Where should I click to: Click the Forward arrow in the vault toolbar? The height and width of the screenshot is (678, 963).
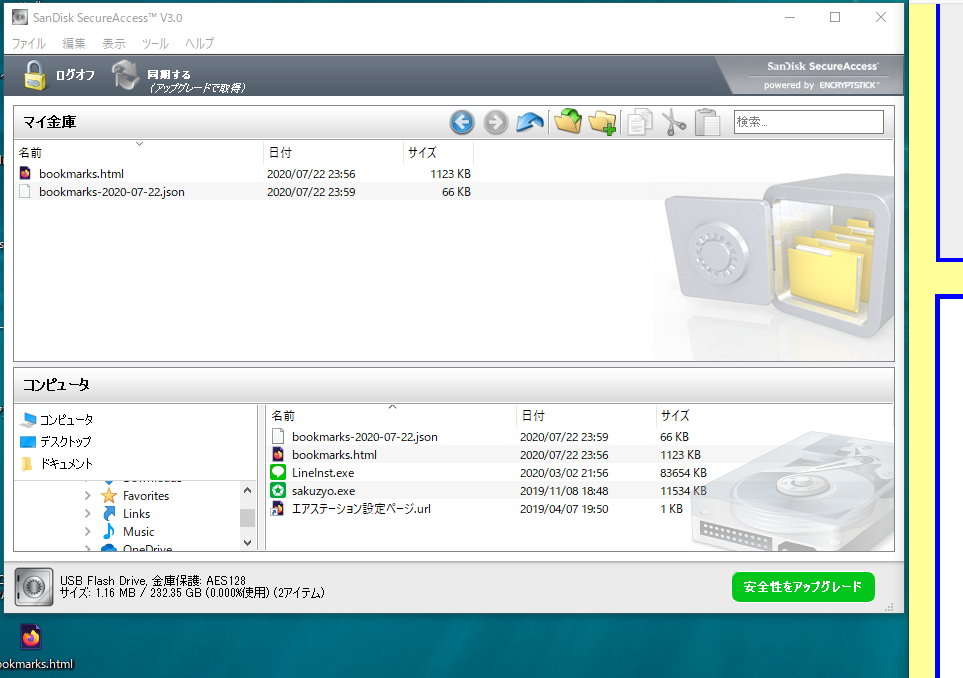[x=496, y=122]
